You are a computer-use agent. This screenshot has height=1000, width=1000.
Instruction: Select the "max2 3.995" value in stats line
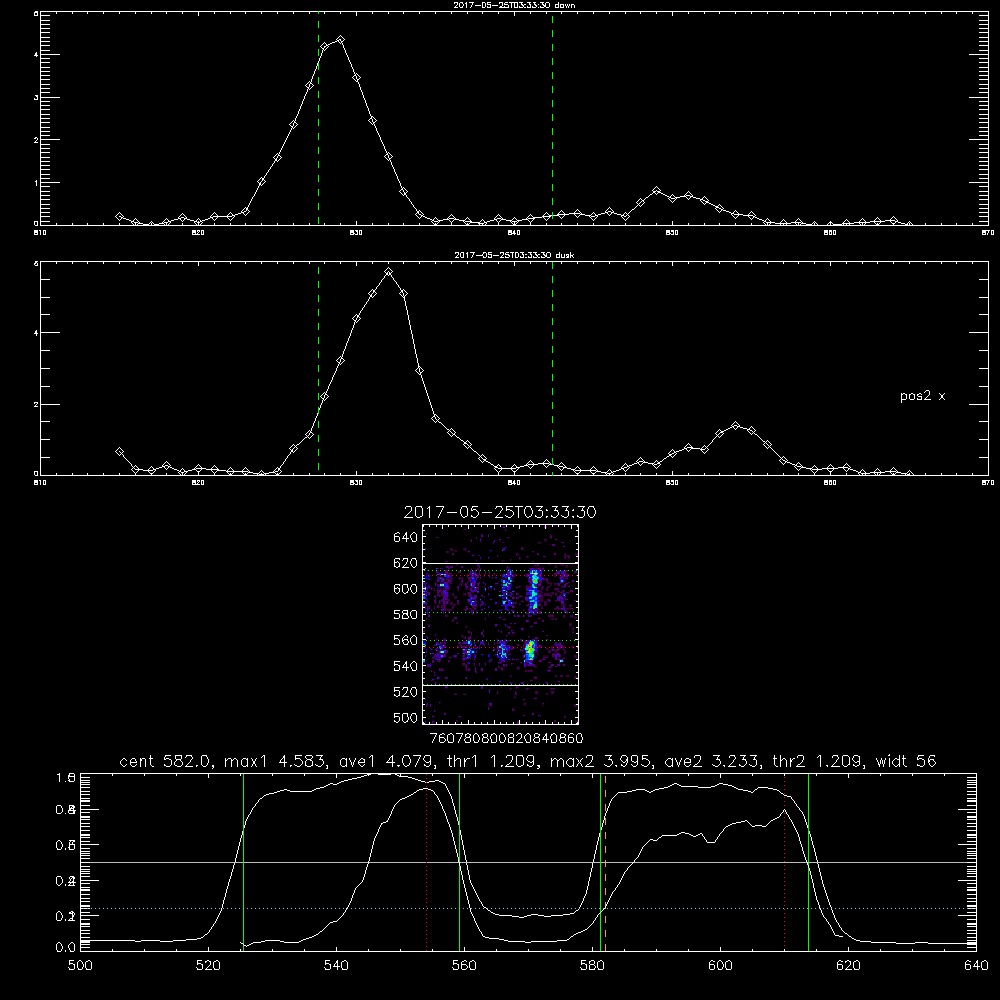599,761
